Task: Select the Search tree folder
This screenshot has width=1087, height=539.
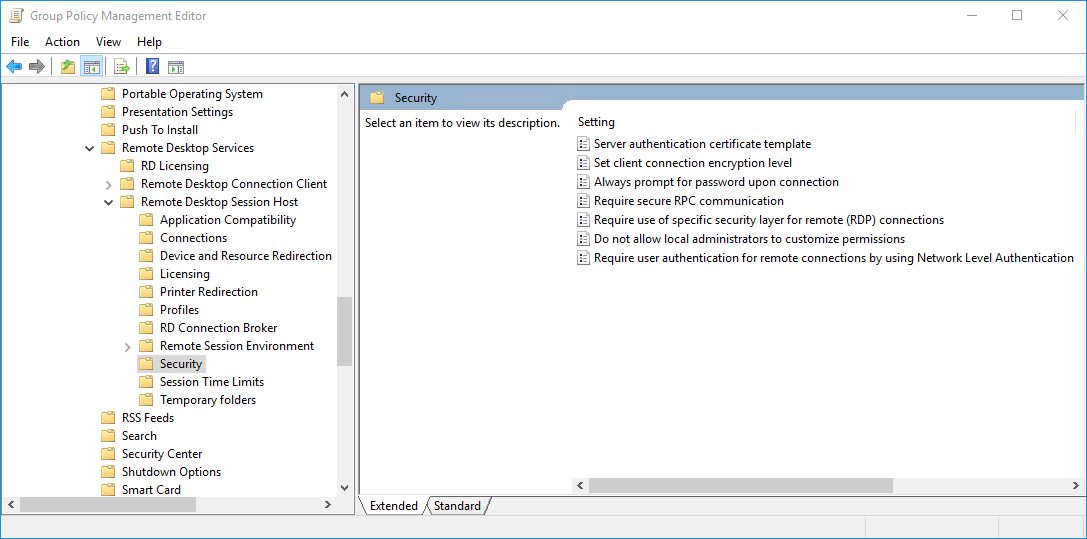Action: (139, 436)
